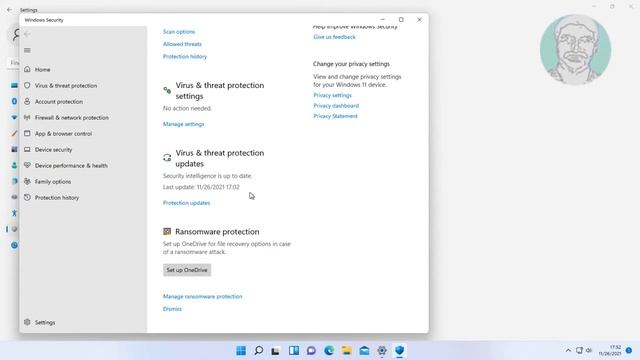Click Settings window back arrow
The height and width of the screenshot is (360, 640).
[x=9, y=10]
